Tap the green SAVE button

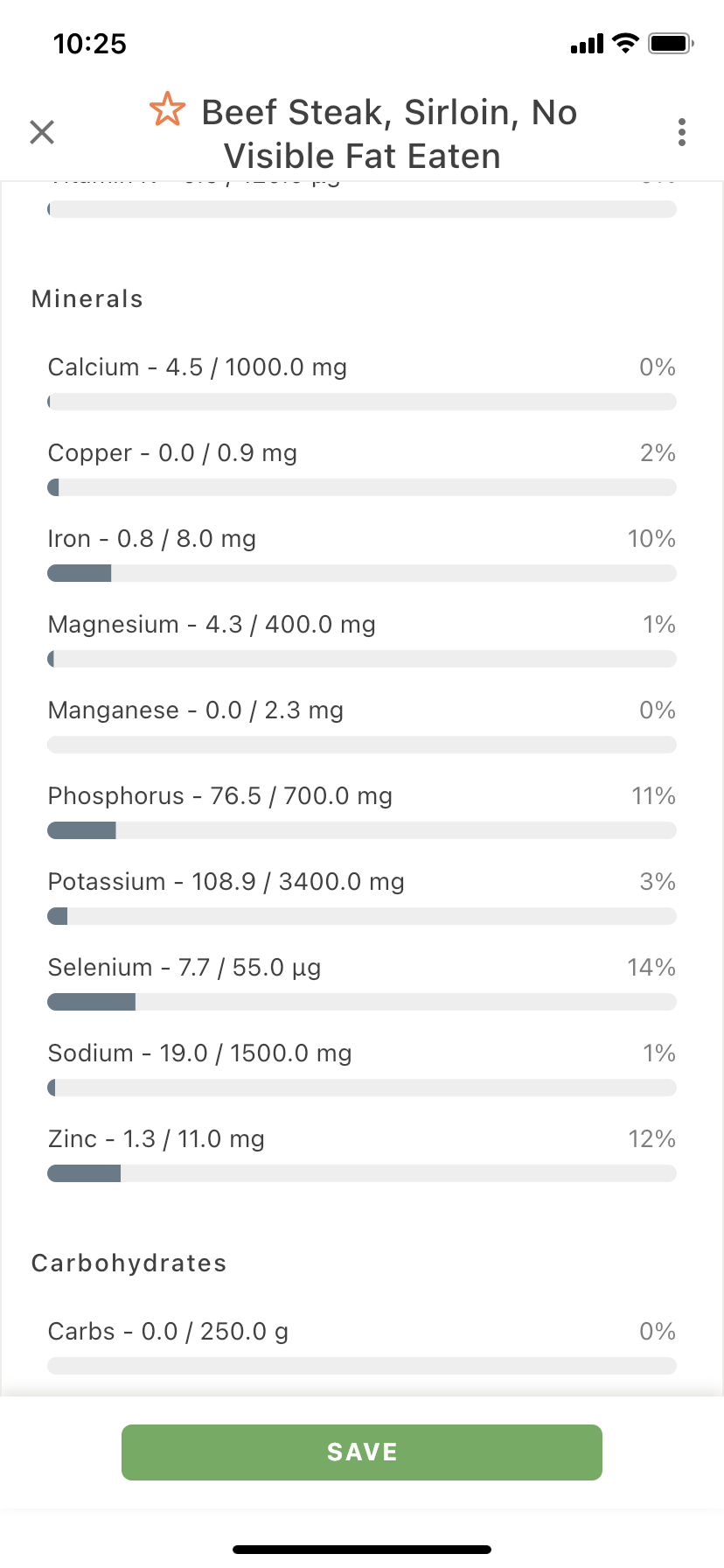click(362, 1452)
